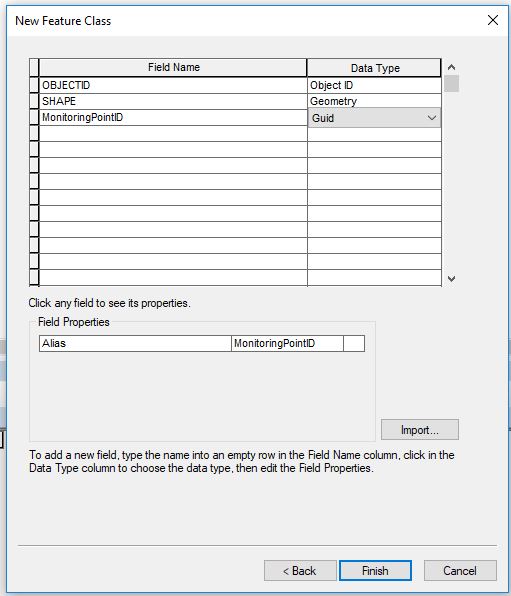Click the Data Type column header
The width and height of the screenshot is (511, 596).
[x=374, y=68]
